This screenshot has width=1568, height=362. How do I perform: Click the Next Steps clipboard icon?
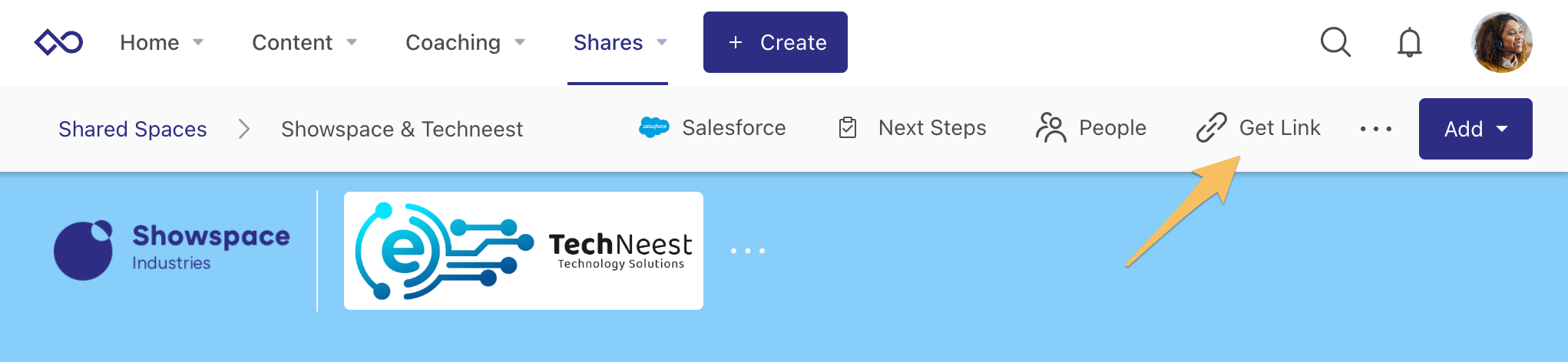(x=848, y=127)
